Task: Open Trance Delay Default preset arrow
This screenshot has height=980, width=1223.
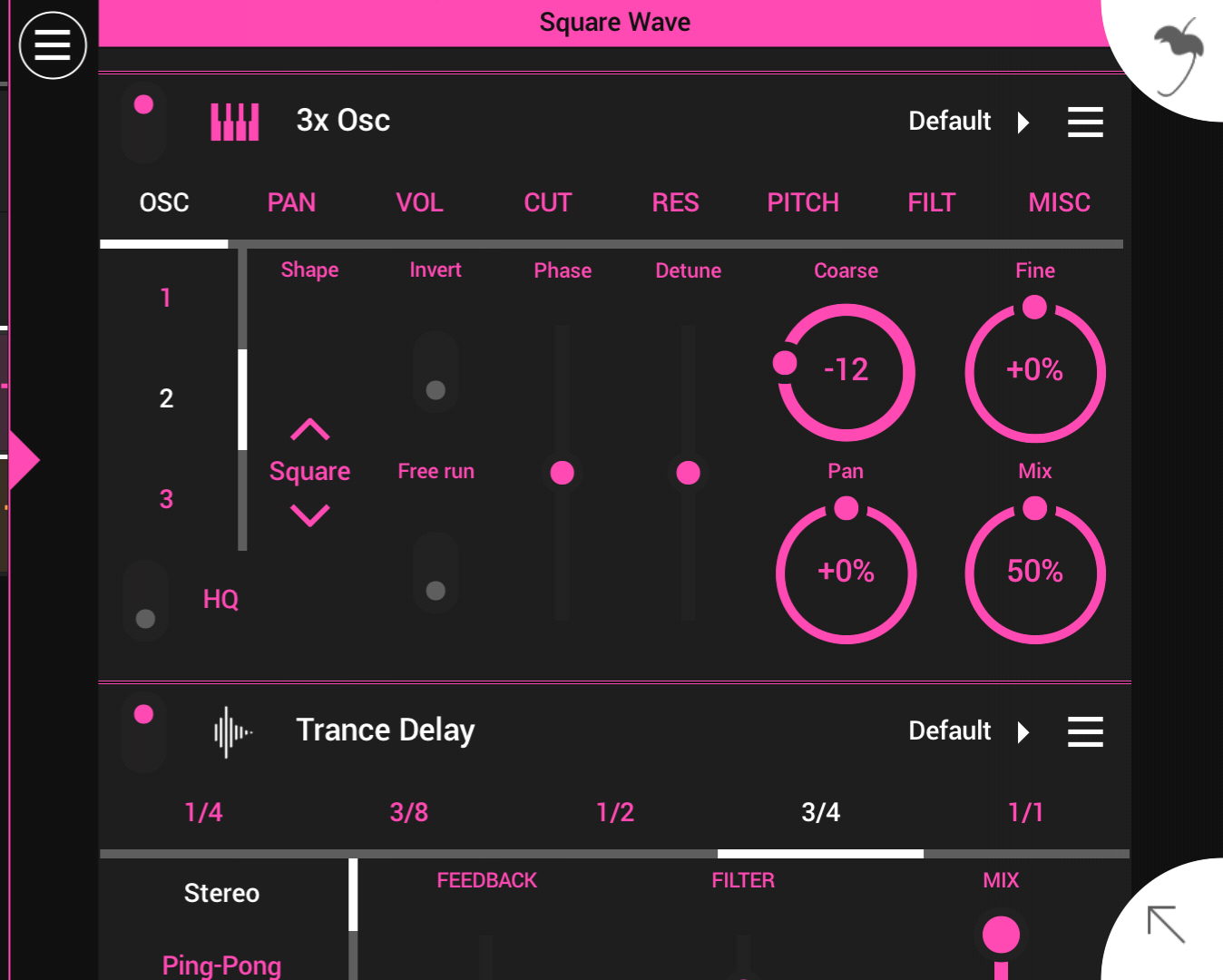Action: click(1023, 732)
